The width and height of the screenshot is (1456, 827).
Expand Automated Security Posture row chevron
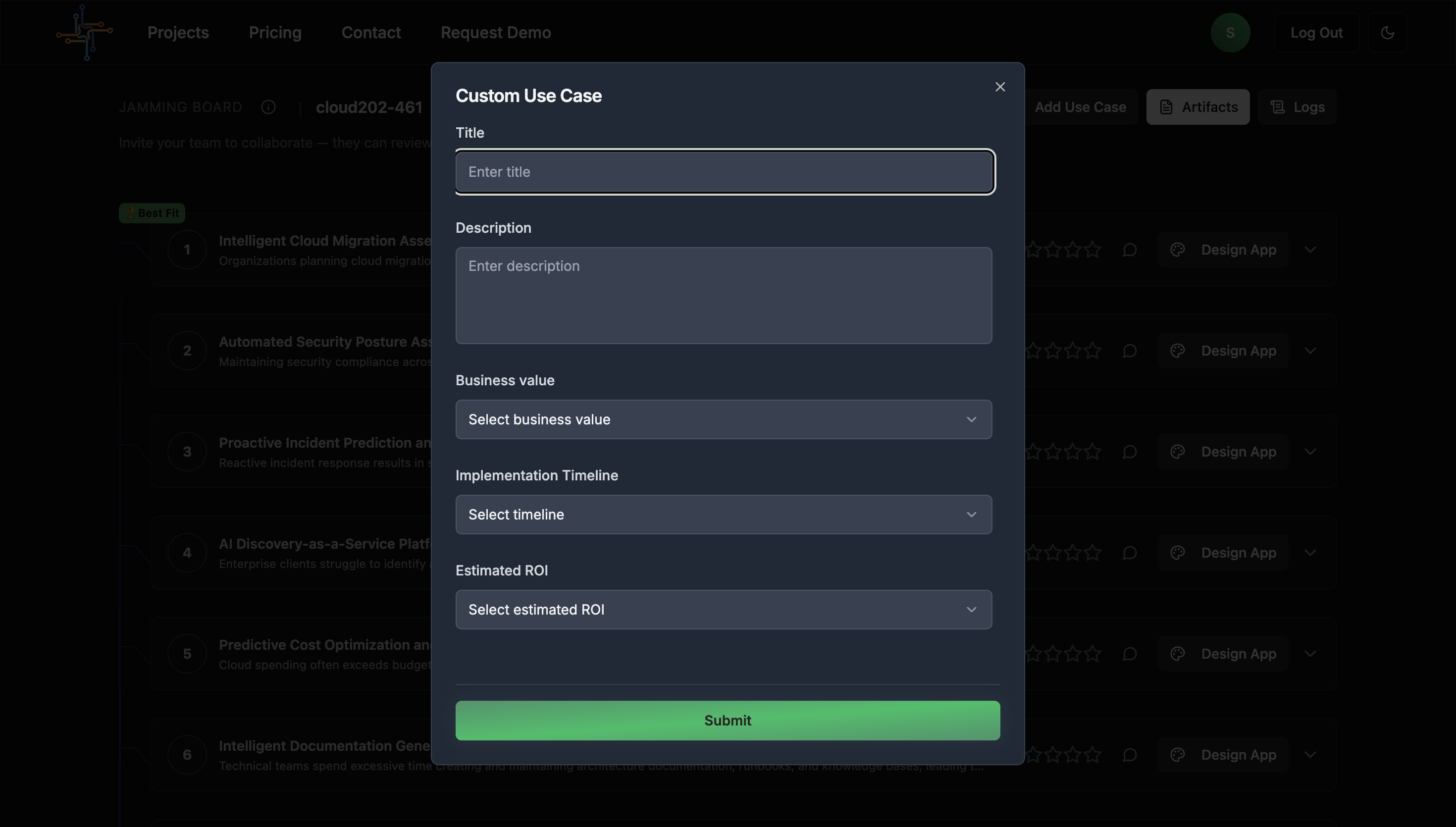[x=1310, y=351]
